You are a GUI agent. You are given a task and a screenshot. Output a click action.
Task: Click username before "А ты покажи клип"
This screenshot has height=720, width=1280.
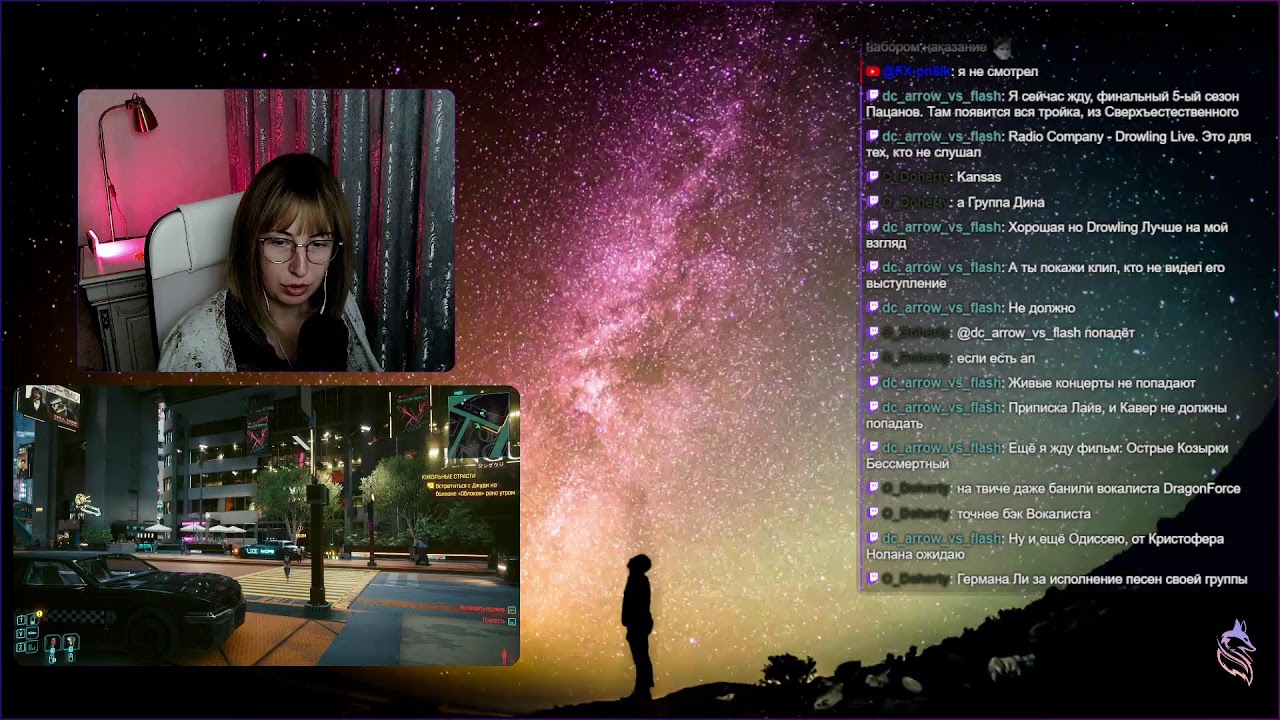(942, 267)
